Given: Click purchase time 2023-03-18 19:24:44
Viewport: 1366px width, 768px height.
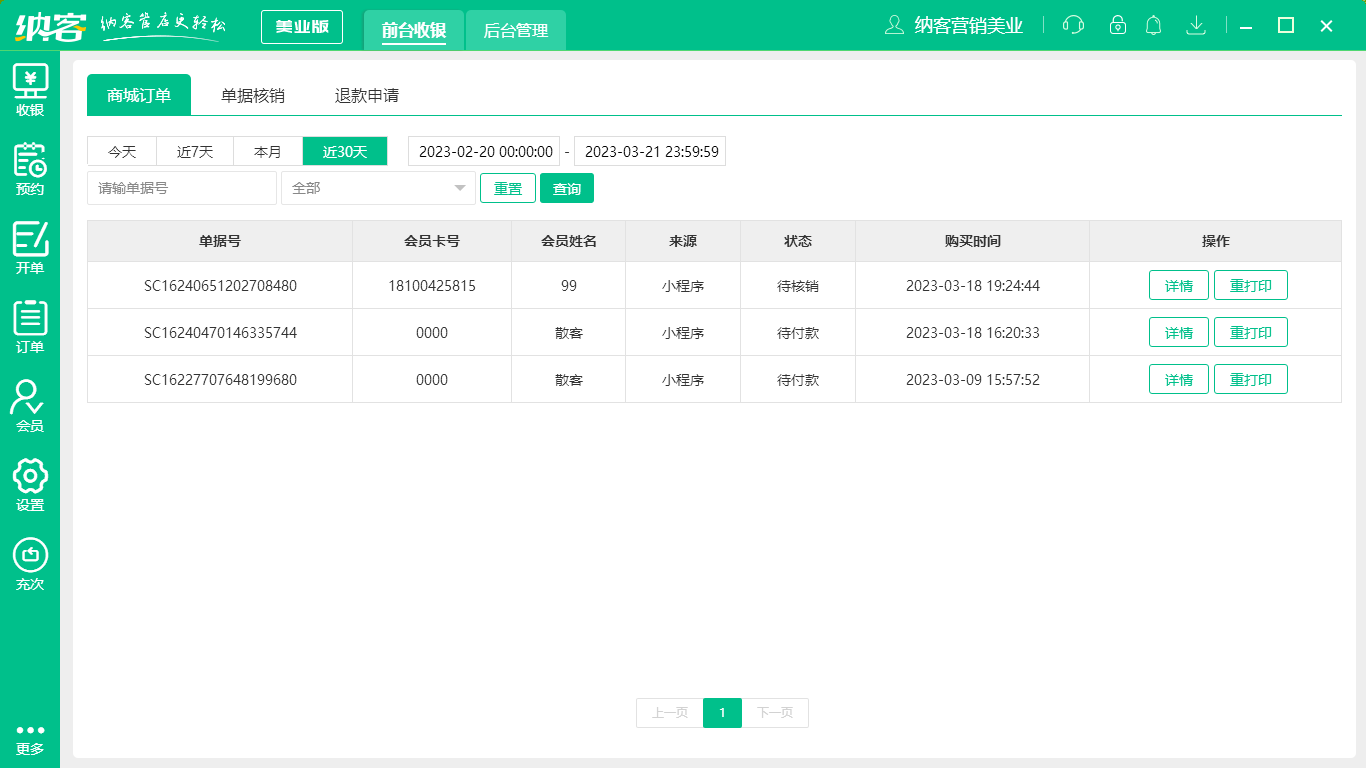Looking at the screenshot, I should (x=973, y=286).
